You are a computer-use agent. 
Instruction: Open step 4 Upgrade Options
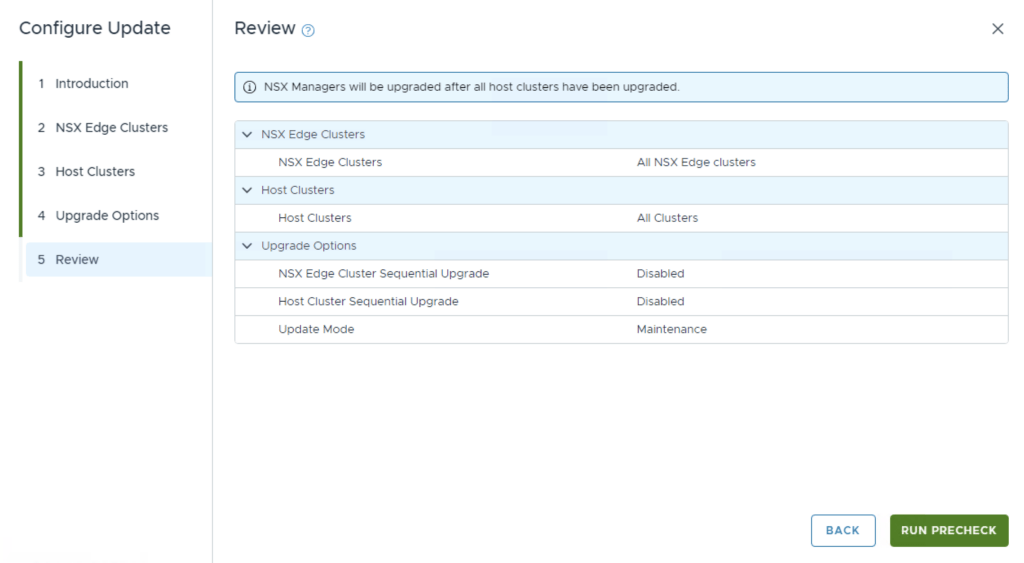pyautogui.click(x=107, y=216)
